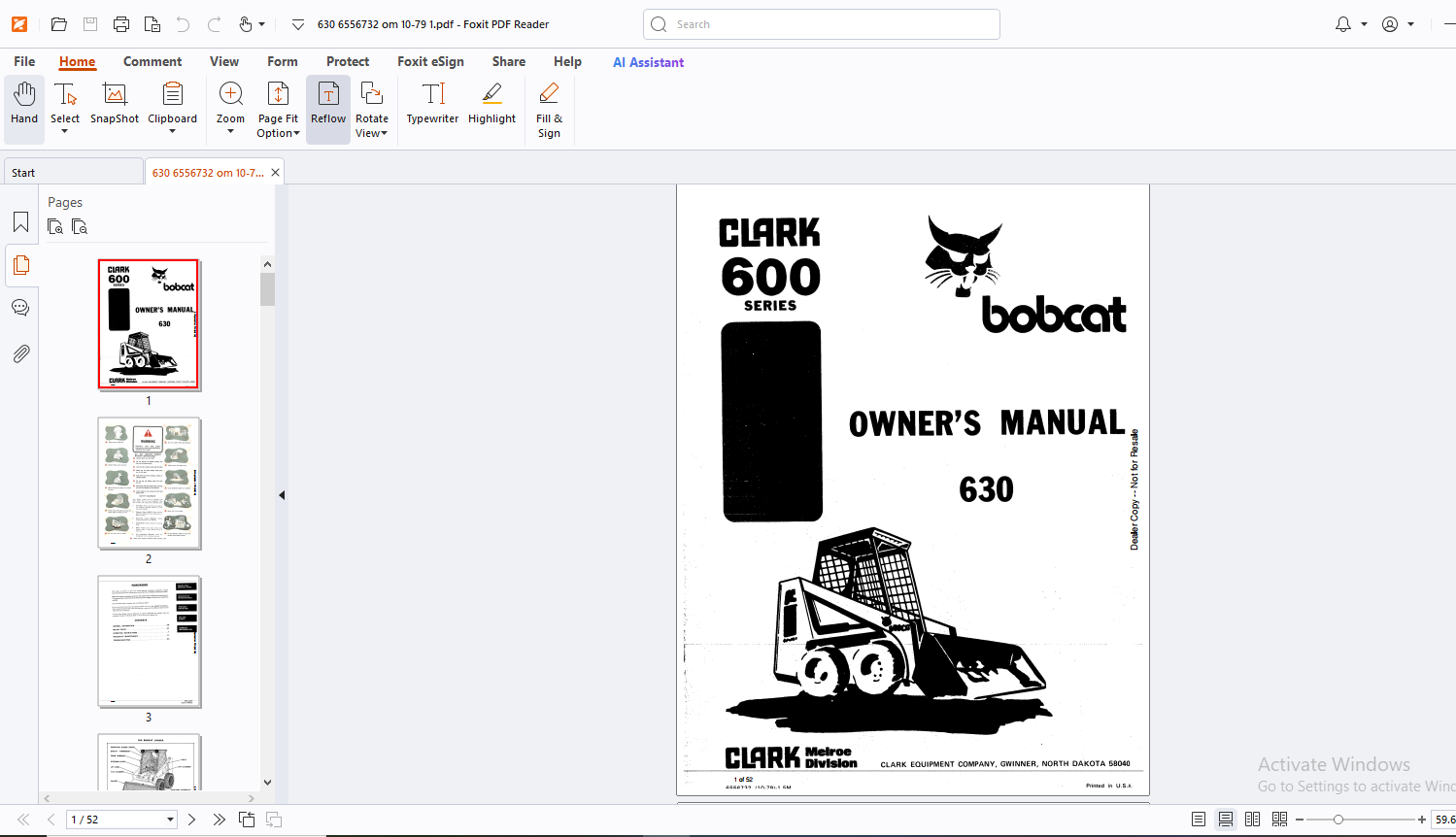Screen dimensions: 1456x837
Task: Go to the next page arrow
Action: click(191, 820)
